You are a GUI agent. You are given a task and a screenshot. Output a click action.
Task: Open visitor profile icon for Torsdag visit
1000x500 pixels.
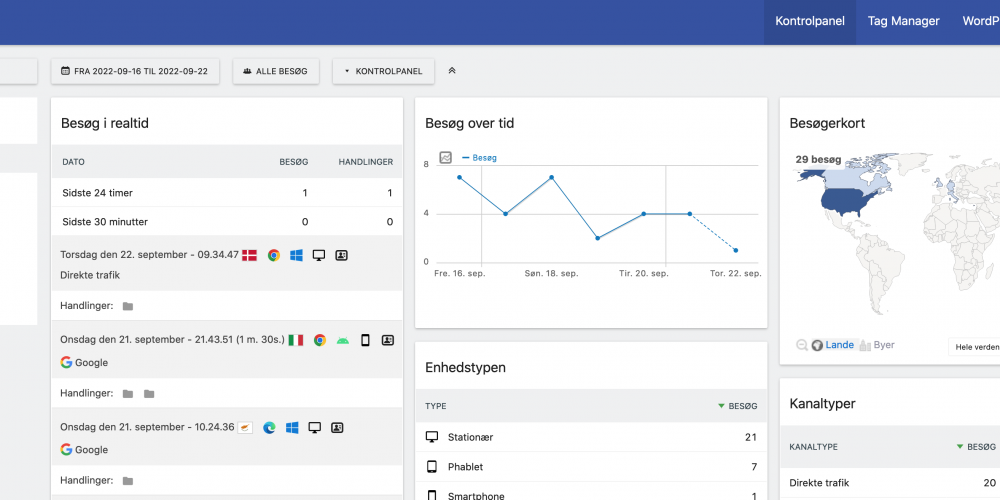point(341,255)
